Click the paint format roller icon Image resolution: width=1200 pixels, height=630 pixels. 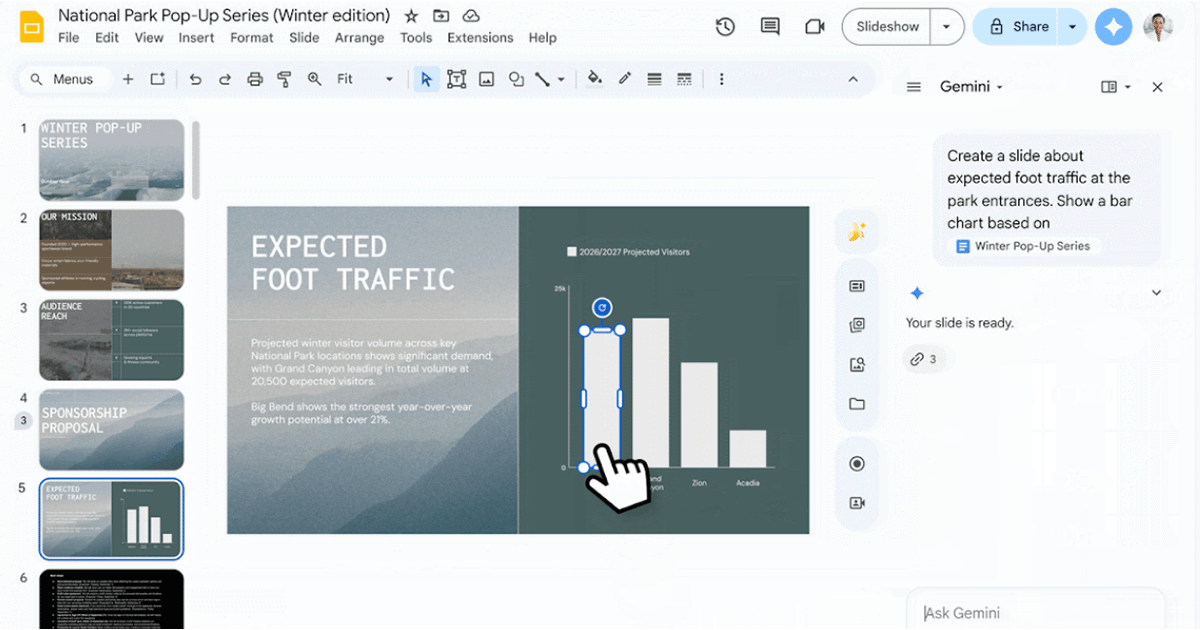click(x=284, y=79)
